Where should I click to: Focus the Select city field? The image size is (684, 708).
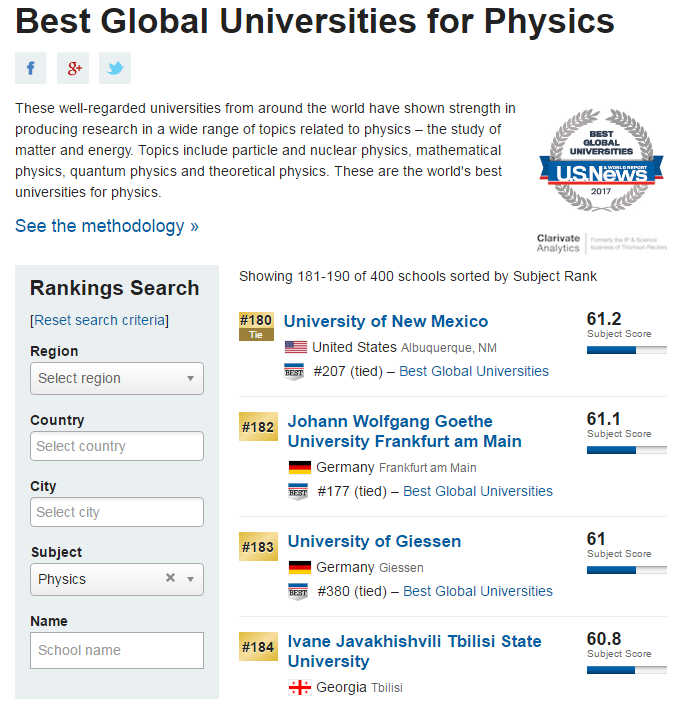[x=117, y=512]
